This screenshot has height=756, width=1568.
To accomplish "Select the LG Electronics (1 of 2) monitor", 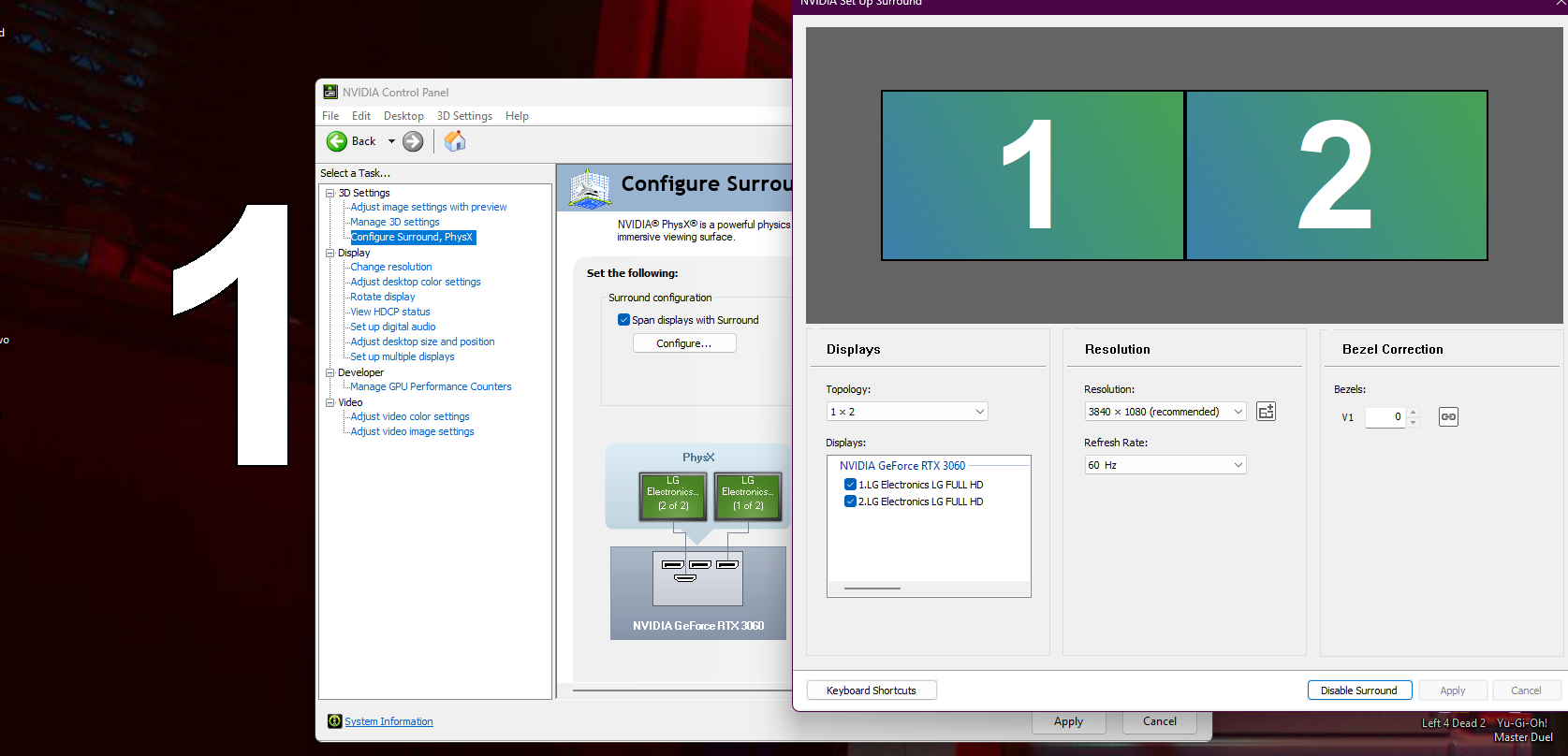I will pos(748,495).
